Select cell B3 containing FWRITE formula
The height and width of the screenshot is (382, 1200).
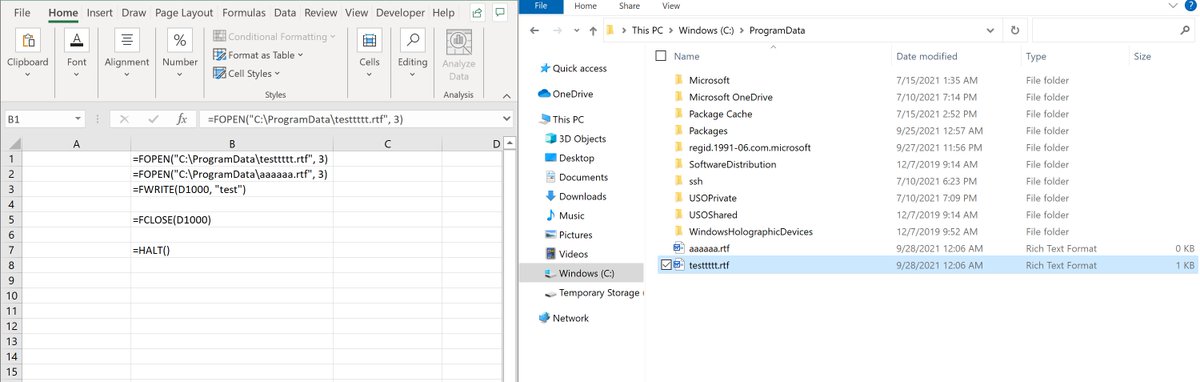click(x=231, y=189)
